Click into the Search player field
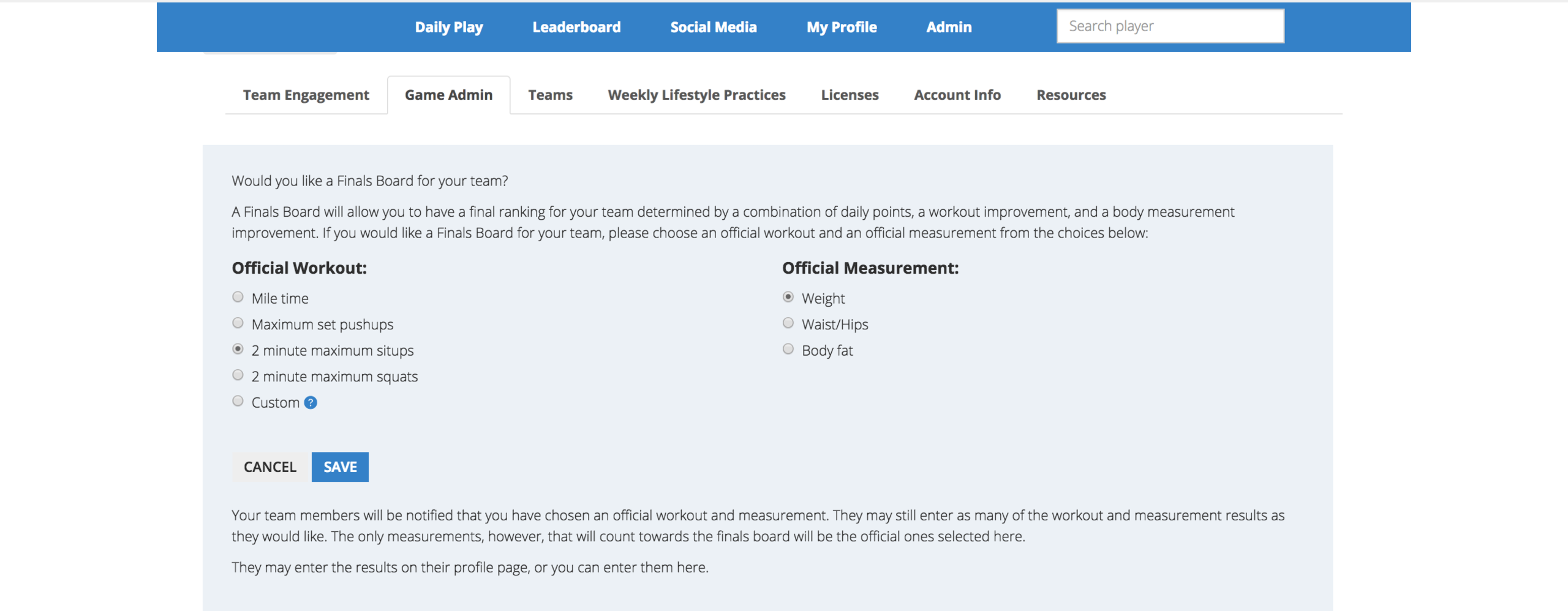The width and height of the screenshot is (1568, 611). (x=1170, y=26)
